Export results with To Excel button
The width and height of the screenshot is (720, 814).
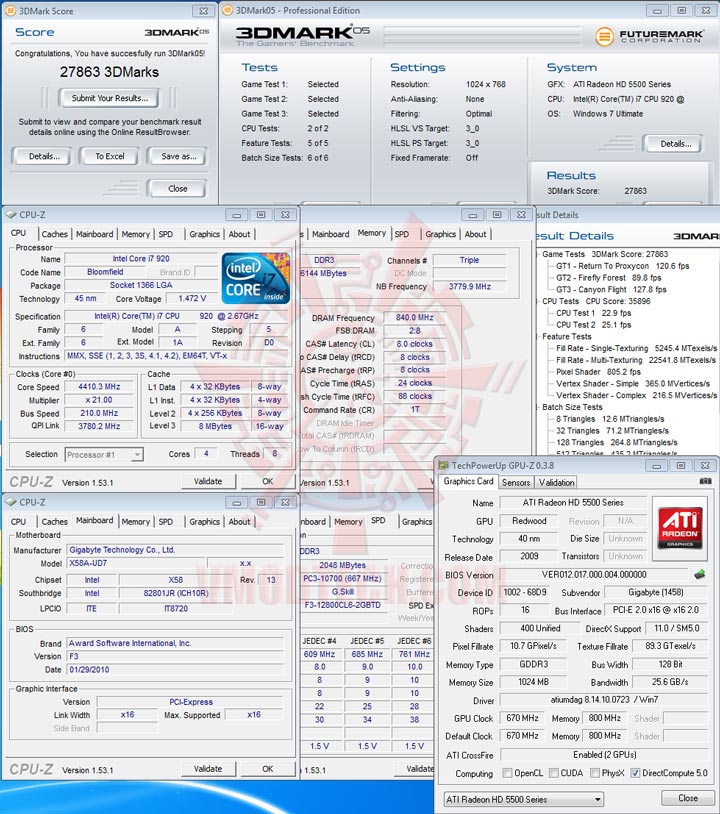[110, 156]
